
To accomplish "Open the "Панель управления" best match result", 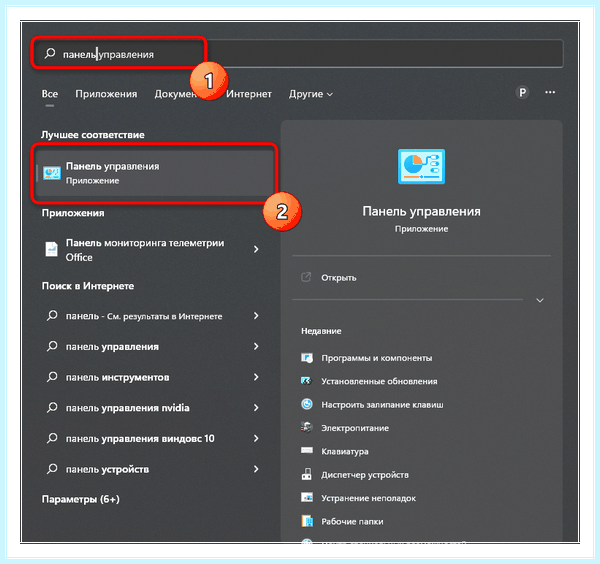I will click(x=154, y=173).
